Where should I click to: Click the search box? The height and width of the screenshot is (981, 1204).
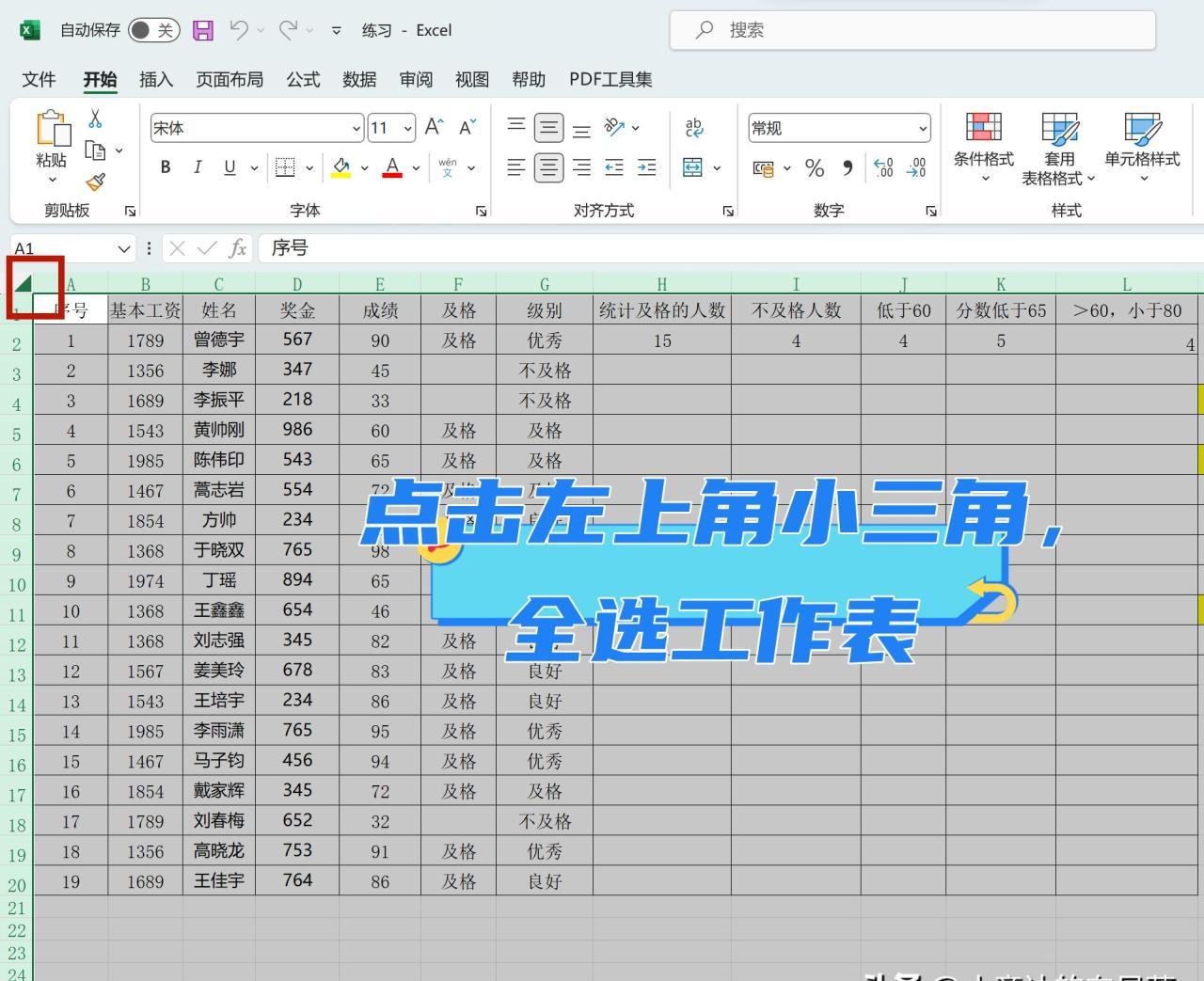pos(912,30)
